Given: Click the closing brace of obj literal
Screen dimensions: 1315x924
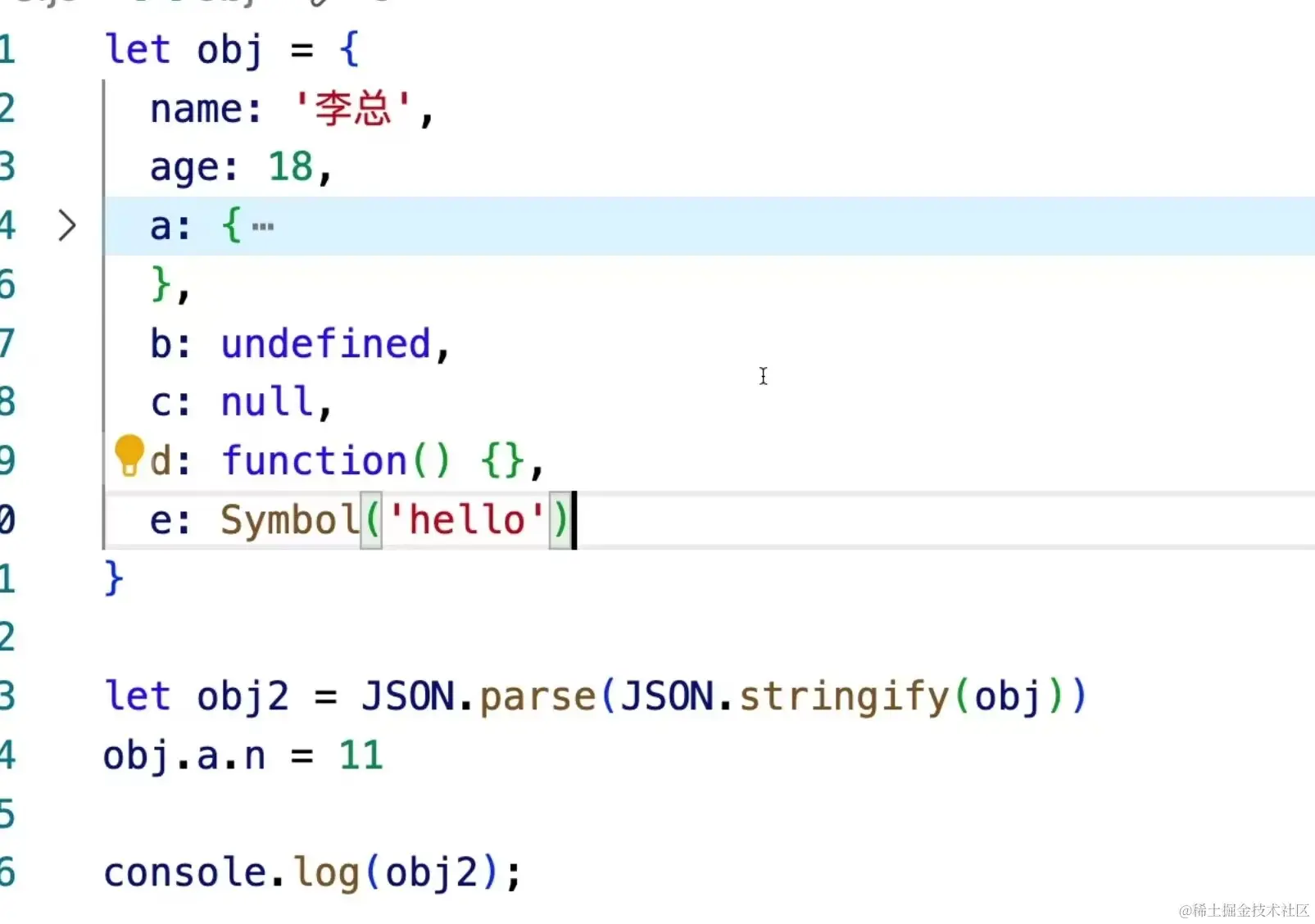Looking at the screenshot, I should 114,578.
